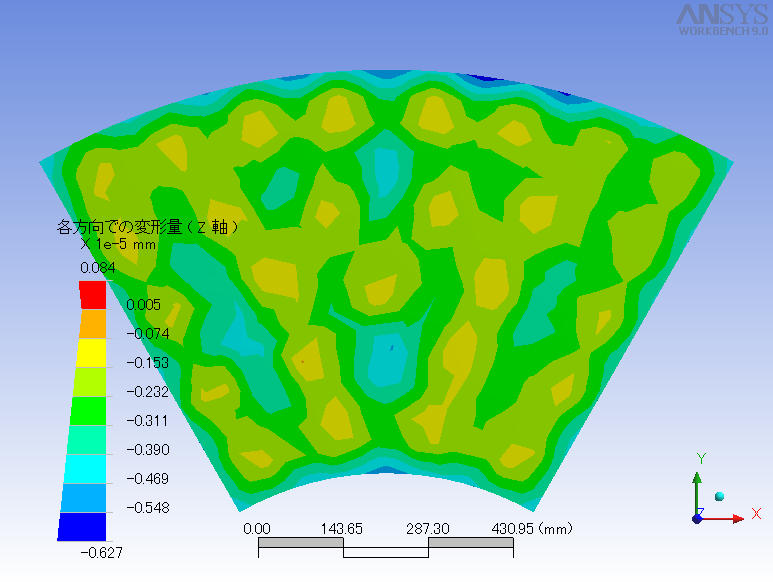This screenshot has height=582, width=773.
Task: Click scale ruler label 430.95 (mm)
Action: click(532, 529)
